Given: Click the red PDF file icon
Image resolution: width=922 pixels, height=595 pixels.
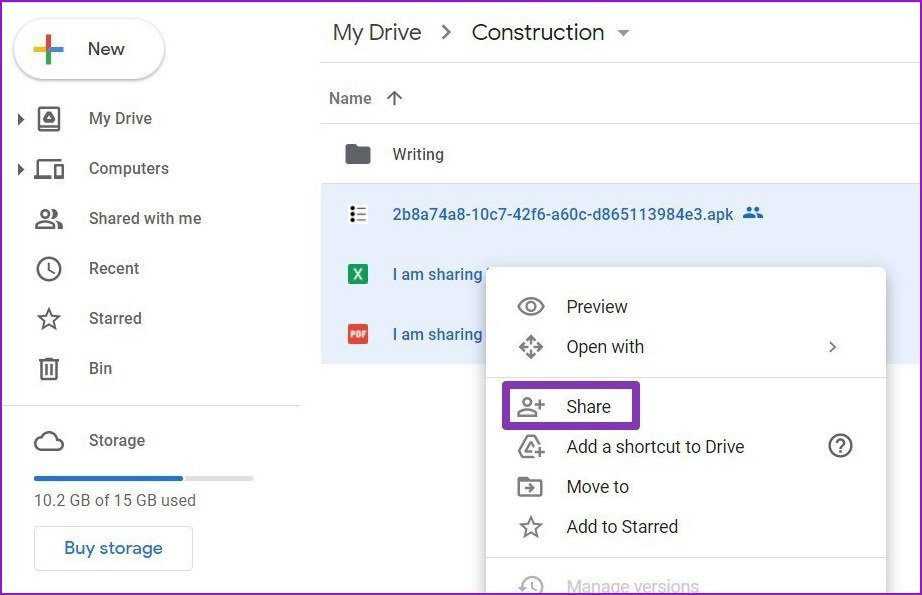Looking at the screenshot, I should point(358,334).
